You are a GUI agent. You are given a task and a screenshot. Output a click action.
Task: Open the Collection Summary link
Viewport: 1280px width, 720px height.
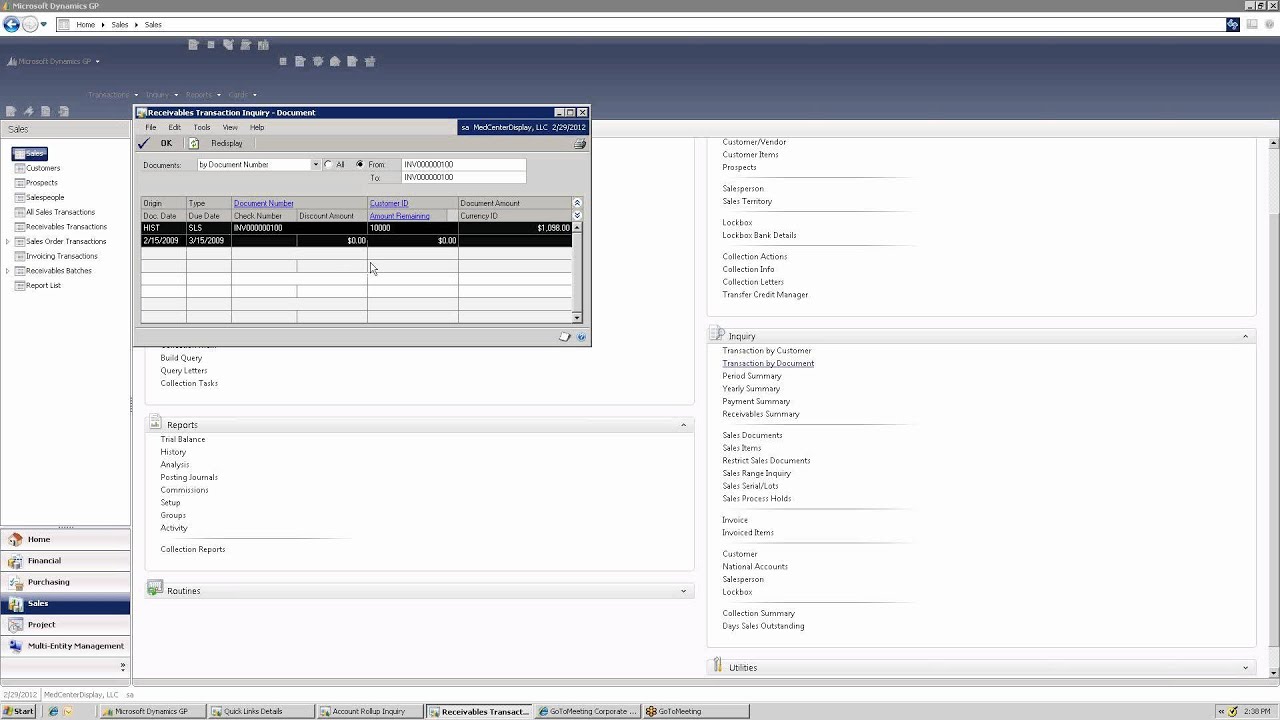click(758, 613)
